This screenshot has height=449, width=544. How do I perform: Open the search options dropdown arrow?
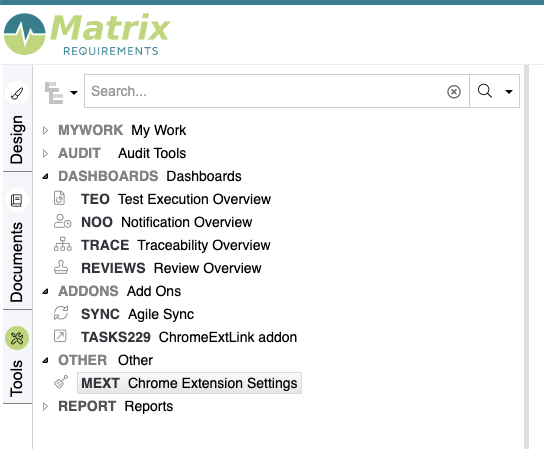(509, 92)
